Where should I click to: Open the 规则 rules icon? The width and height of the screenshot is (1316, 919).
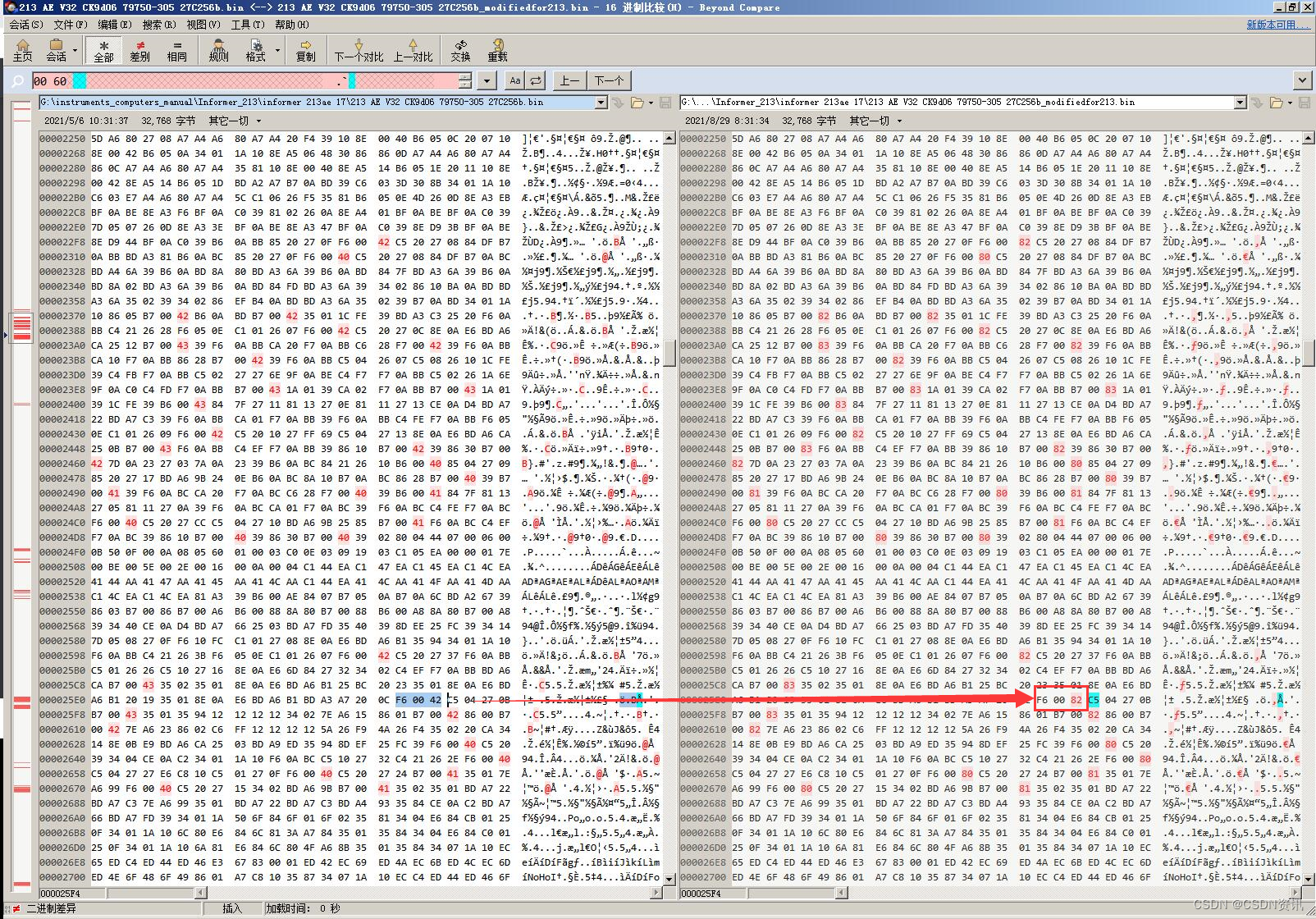(x=218, y=50)
